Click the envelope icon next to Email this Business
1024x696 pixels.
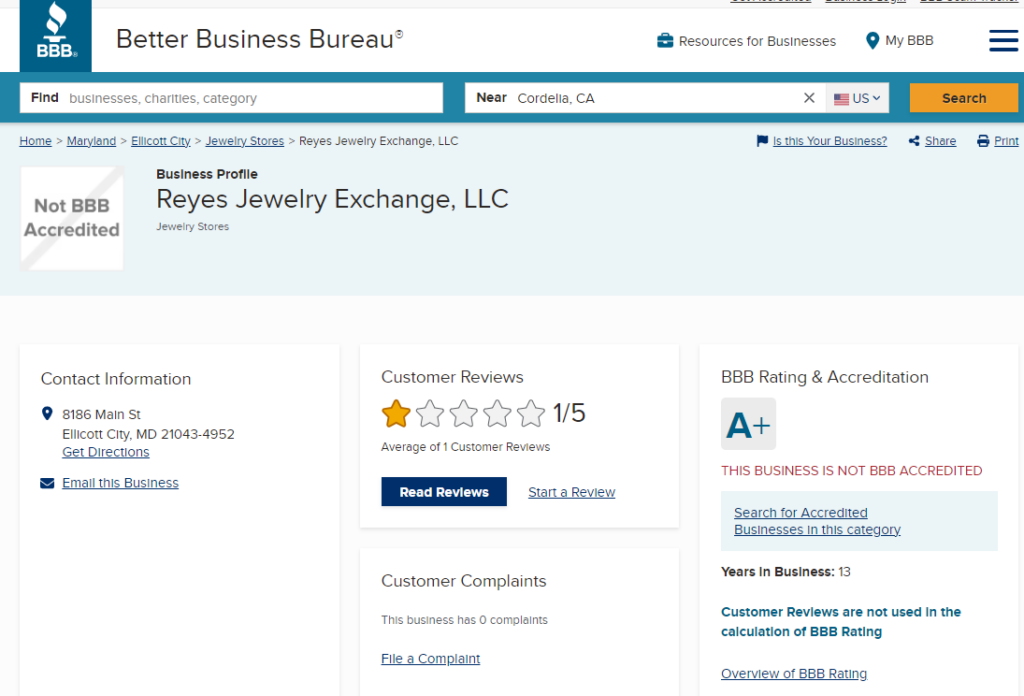pos(47,483)
